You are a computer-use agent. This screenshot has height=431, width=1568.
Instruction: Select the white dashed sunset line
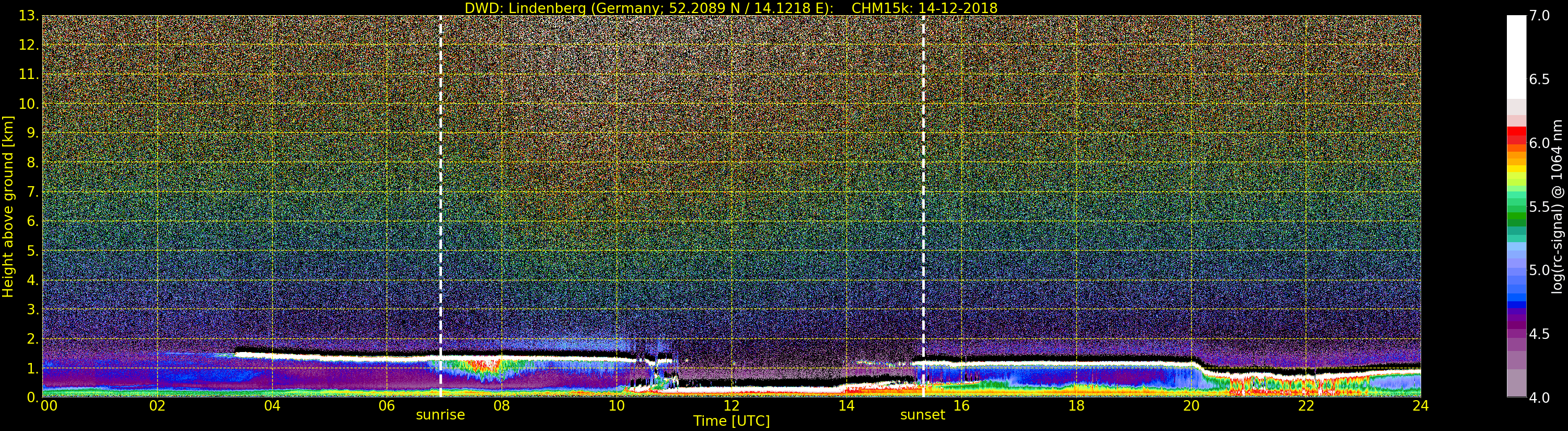tap(923, 207)
